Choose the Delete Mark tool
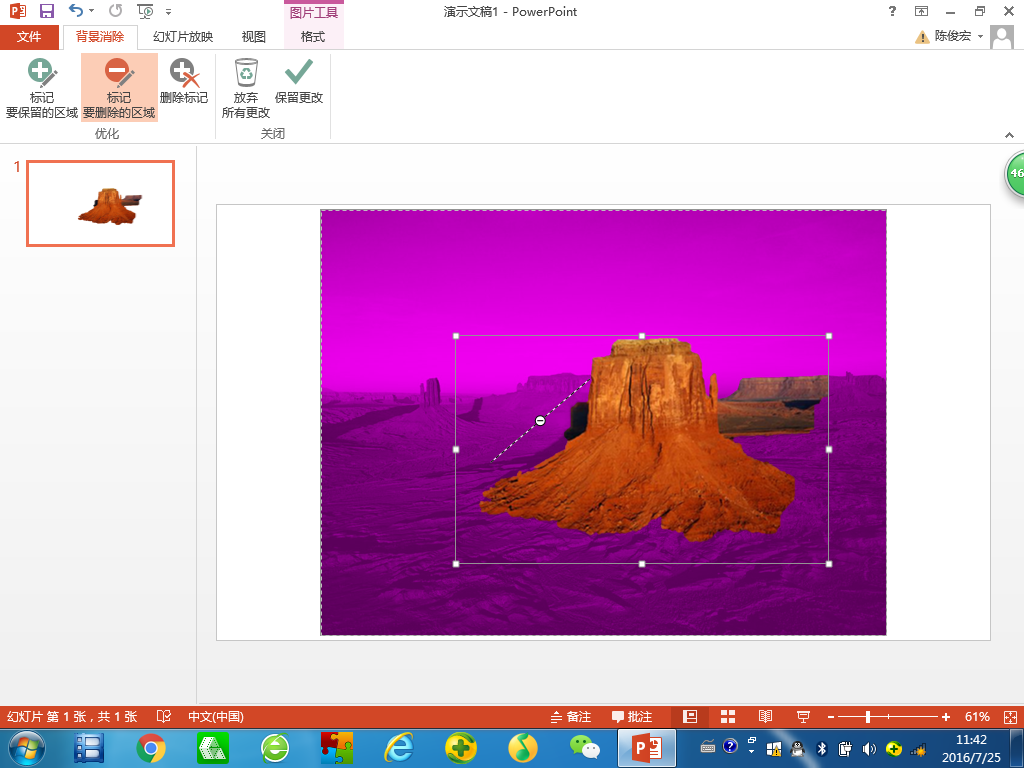This screenshot has width=1024, height=768. [x=184, y=82]
